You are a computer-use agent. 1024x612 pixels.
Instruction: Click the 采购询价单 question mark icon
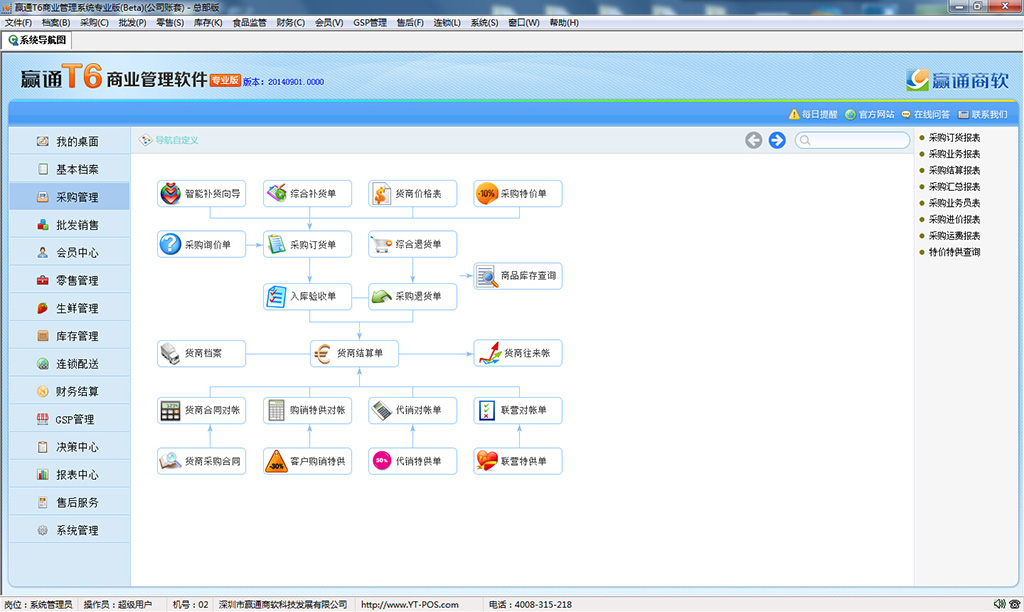[170, 244]
